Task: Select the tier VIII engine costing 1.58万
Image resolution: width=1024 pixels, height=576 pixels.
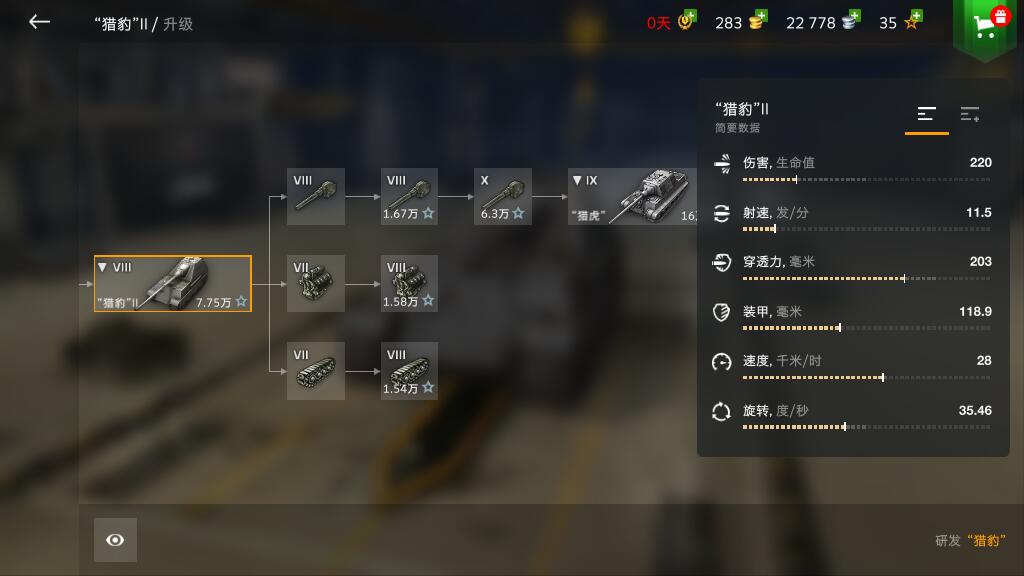Action: [409, 283]
